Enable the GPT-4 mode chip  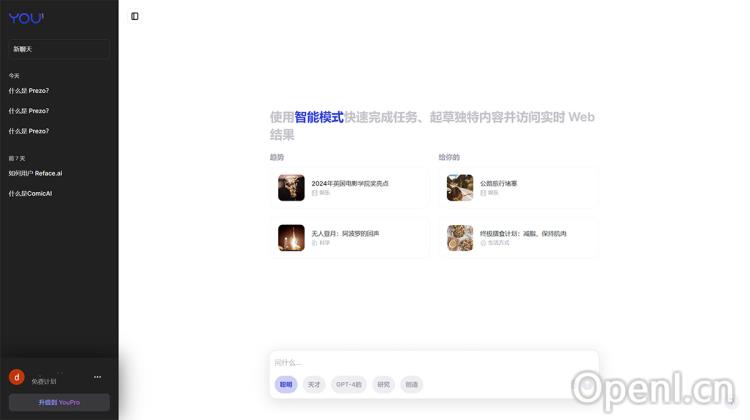[x=349, y=384]
